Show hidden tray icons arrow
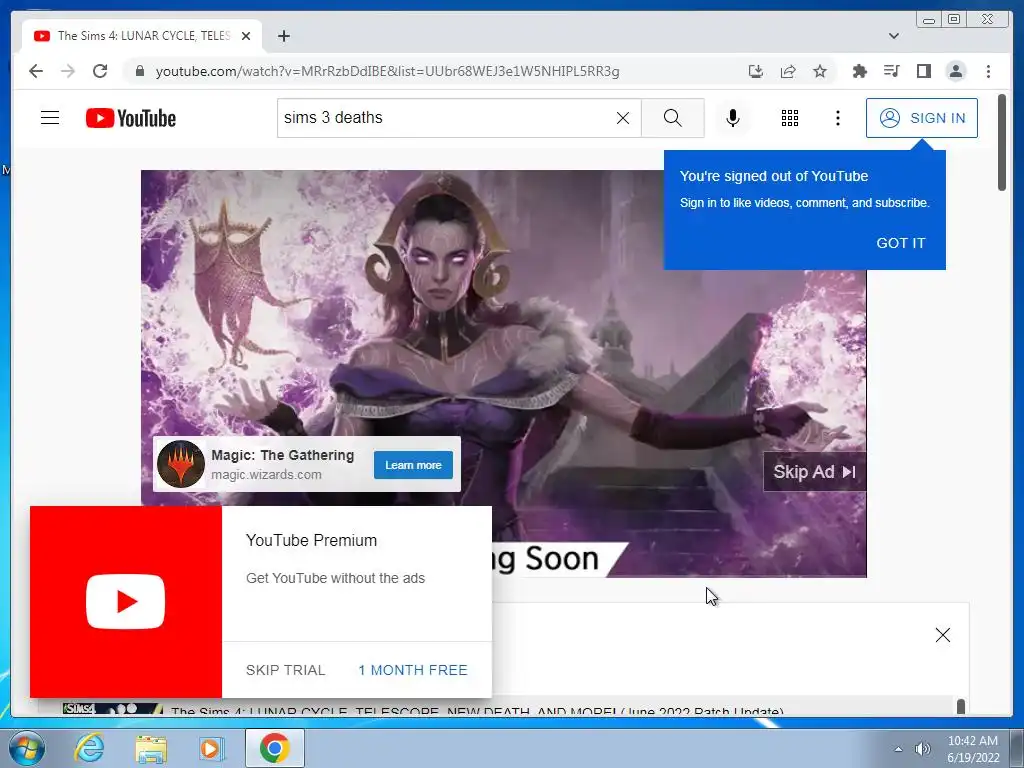The image size is (1024, 768). [x=899, y=749]
